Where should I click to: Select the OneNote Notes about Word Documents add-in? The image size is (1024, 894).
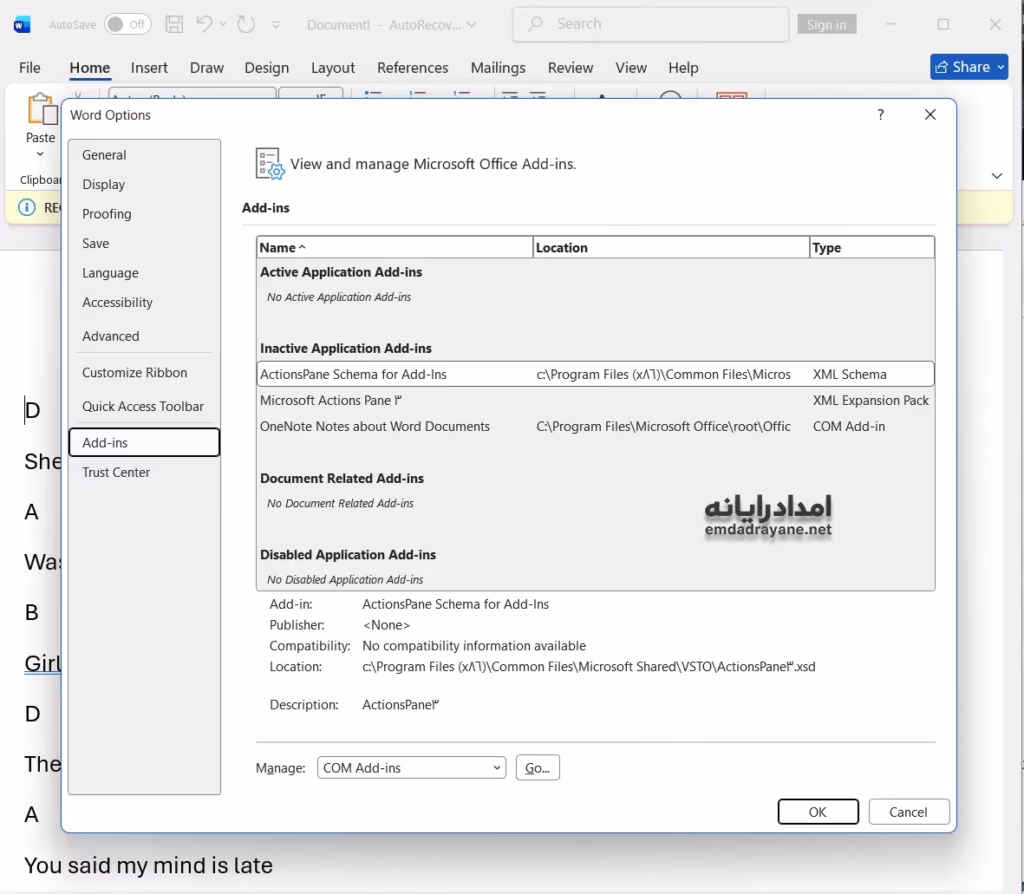[375, 426]
